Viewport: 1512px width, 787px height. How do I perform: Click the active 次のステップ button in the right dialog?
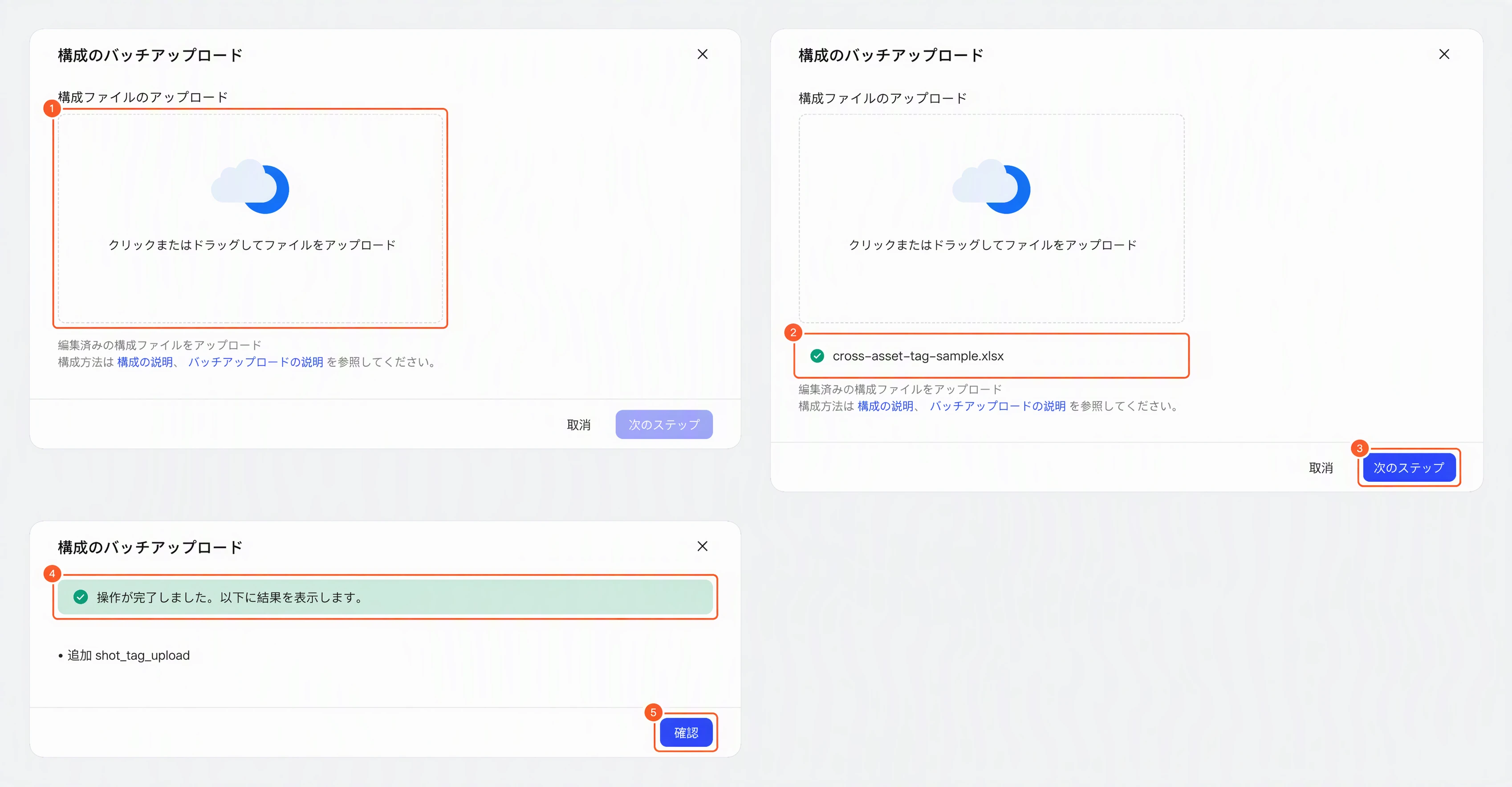click(1409, 468)
